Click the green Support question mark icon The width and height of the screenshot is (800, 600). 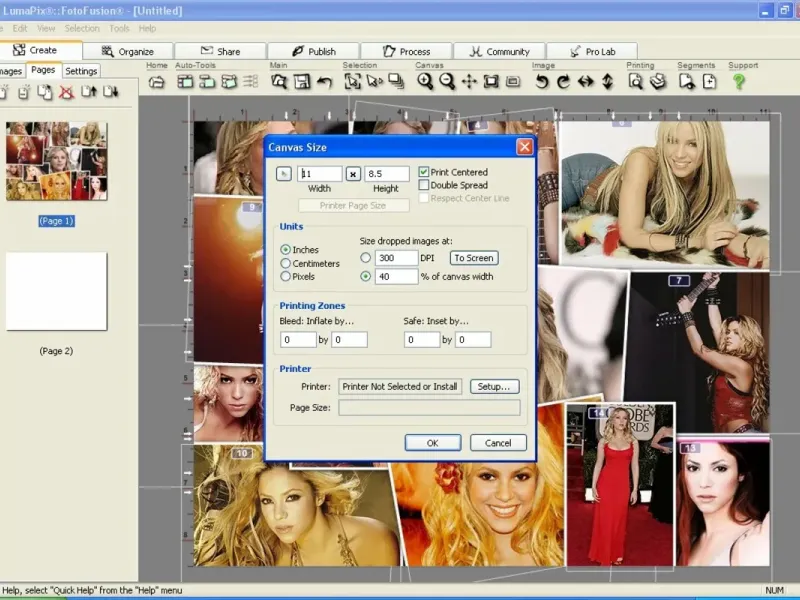click(739, 82)
